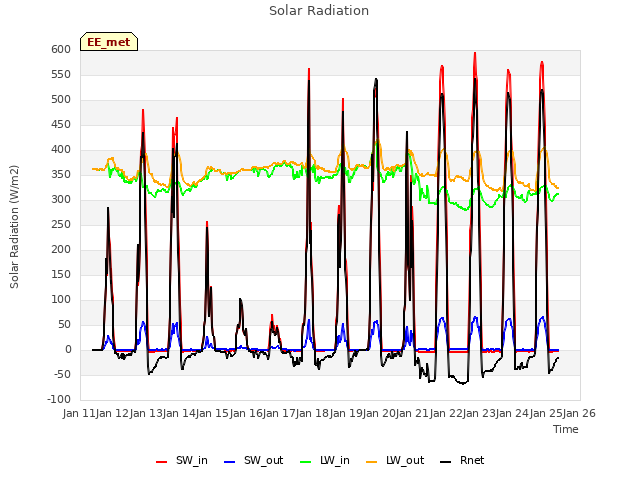Select the SW_in legend label
The width and height of the screenshot is (640, 480).
192,460
